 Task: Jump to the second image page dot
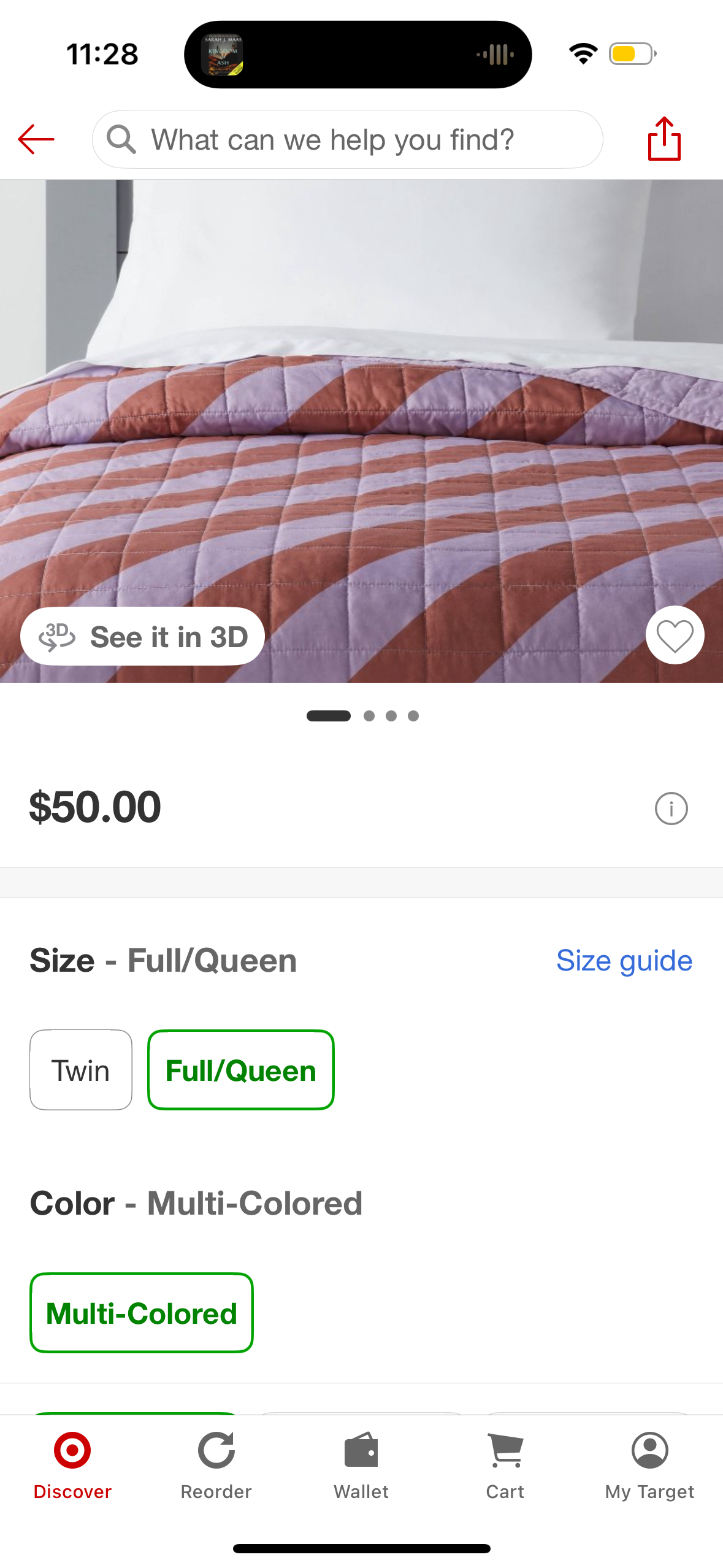[369, 716]
